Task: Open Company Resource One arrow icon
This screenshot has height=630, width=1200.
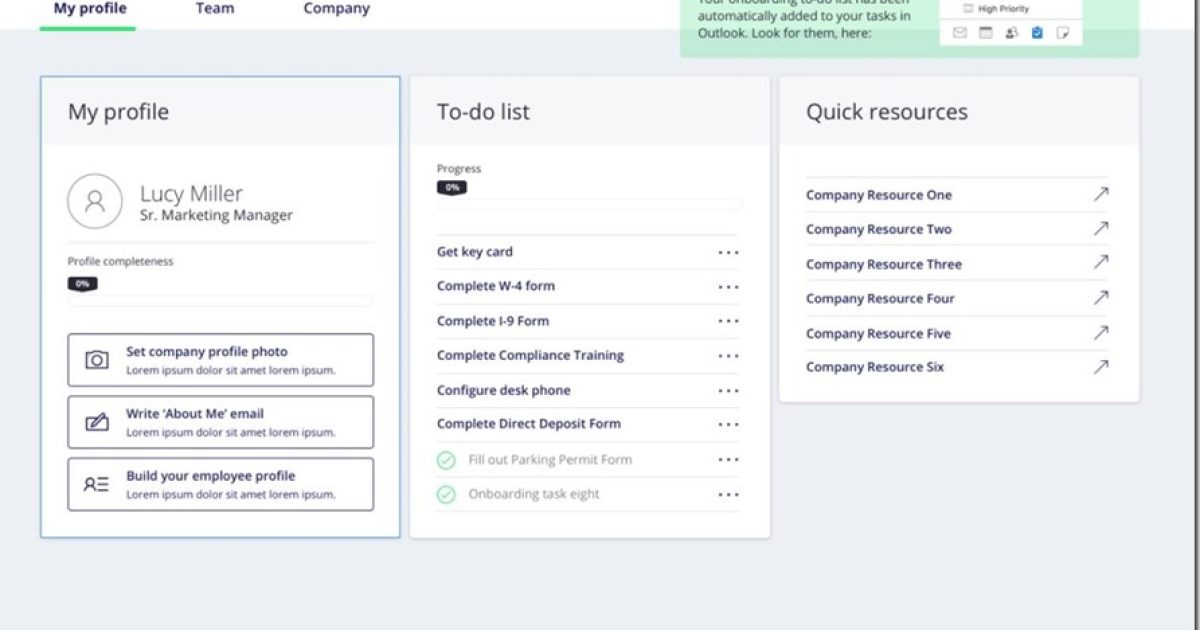Action: pyautogui.click(x=1100, y=195)
